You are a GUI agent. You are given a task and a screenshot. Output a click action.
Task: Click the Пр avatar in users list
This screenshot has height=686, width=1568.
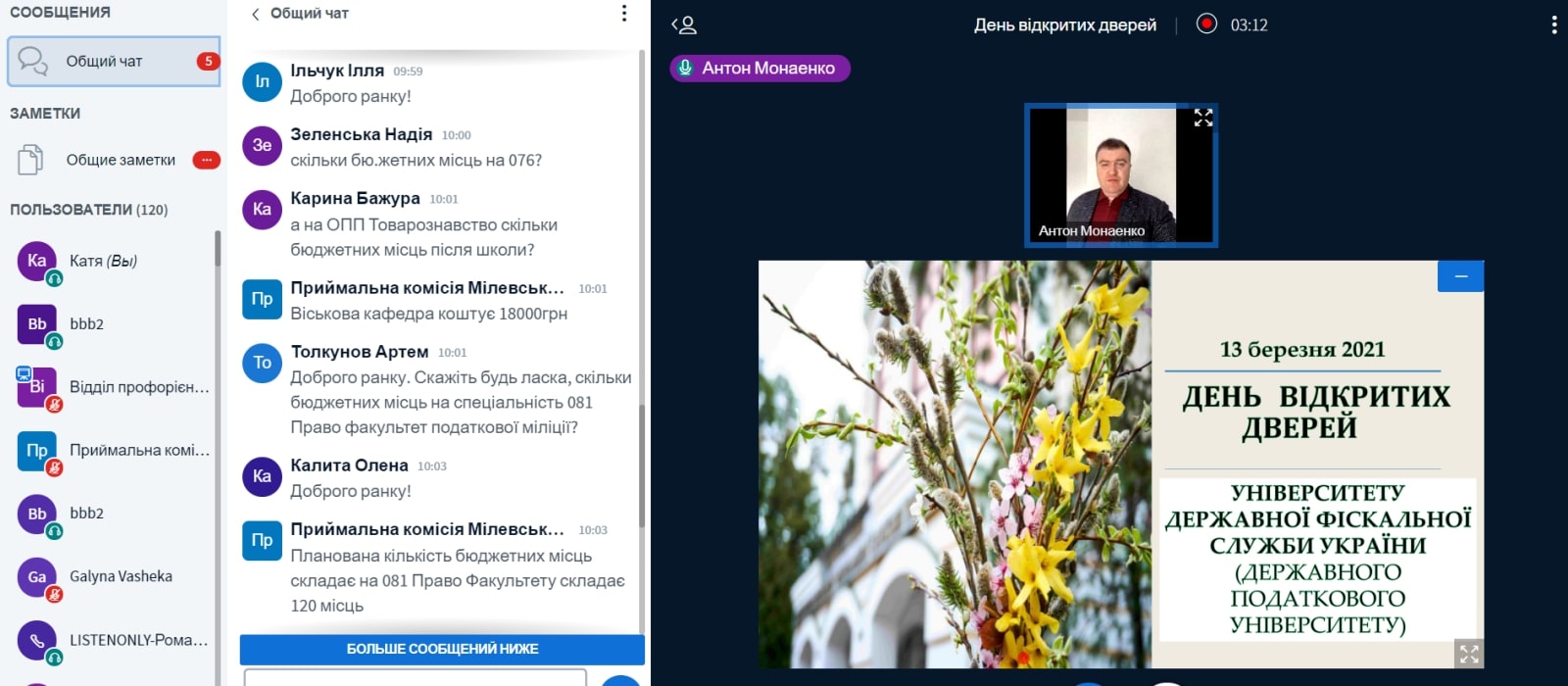pos(37,450)
